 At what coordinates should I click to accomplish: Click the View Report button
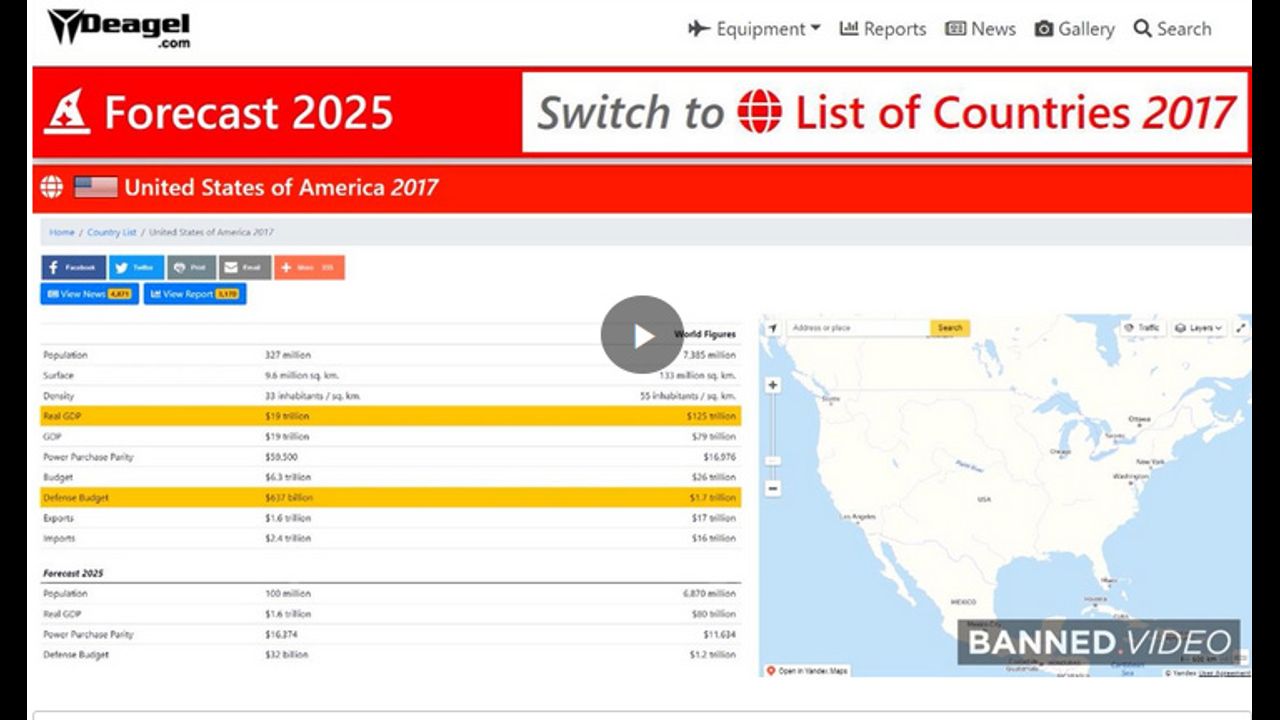[x=194, y=294]
